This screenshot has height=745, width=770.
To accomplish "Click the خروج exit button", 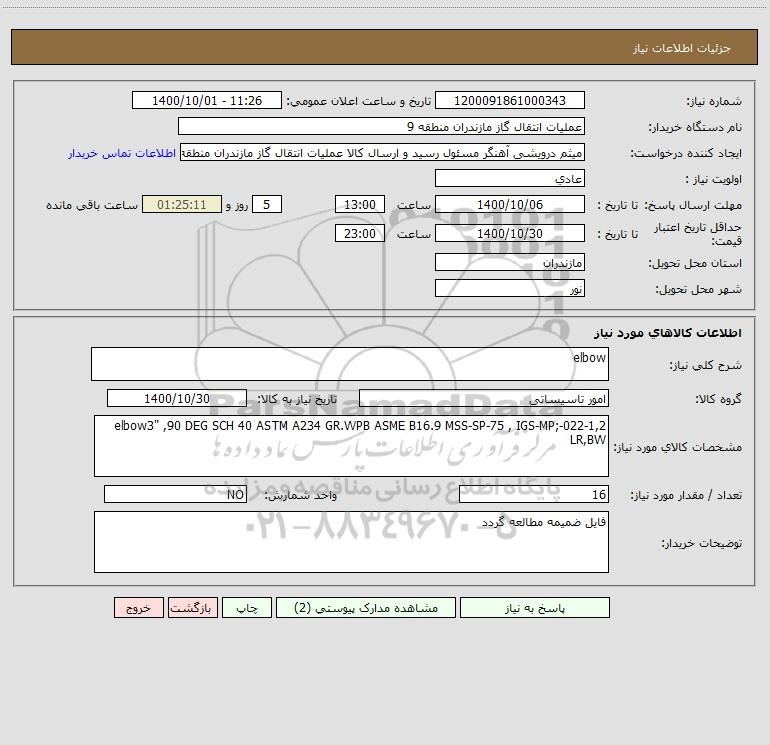I will (x=138, y=607).
